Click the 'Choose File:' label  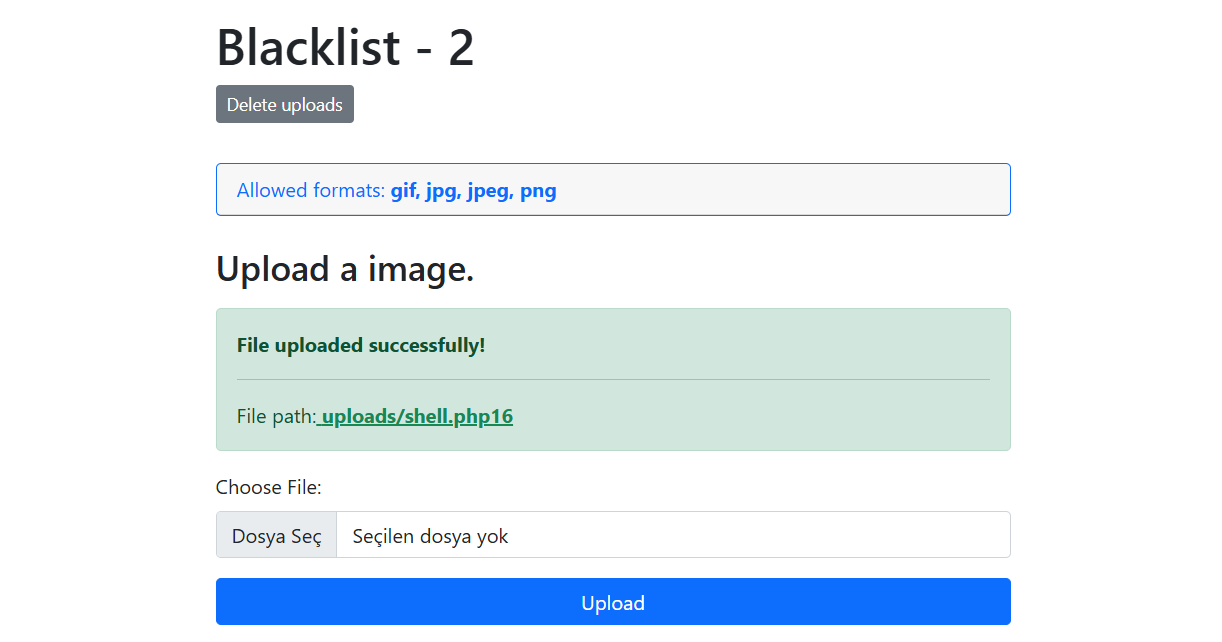[x=269, y=487]
